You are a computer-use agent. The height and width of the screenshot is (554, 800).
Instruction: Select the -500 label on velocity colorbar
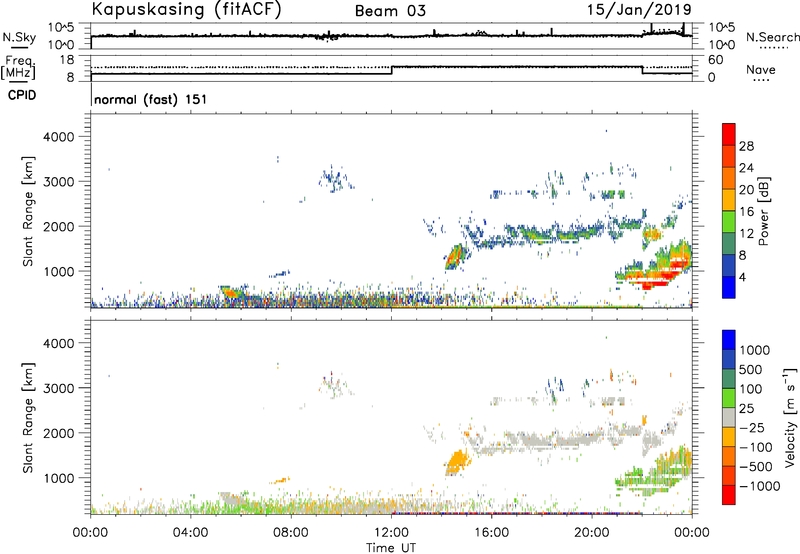[x=756, y=466]
